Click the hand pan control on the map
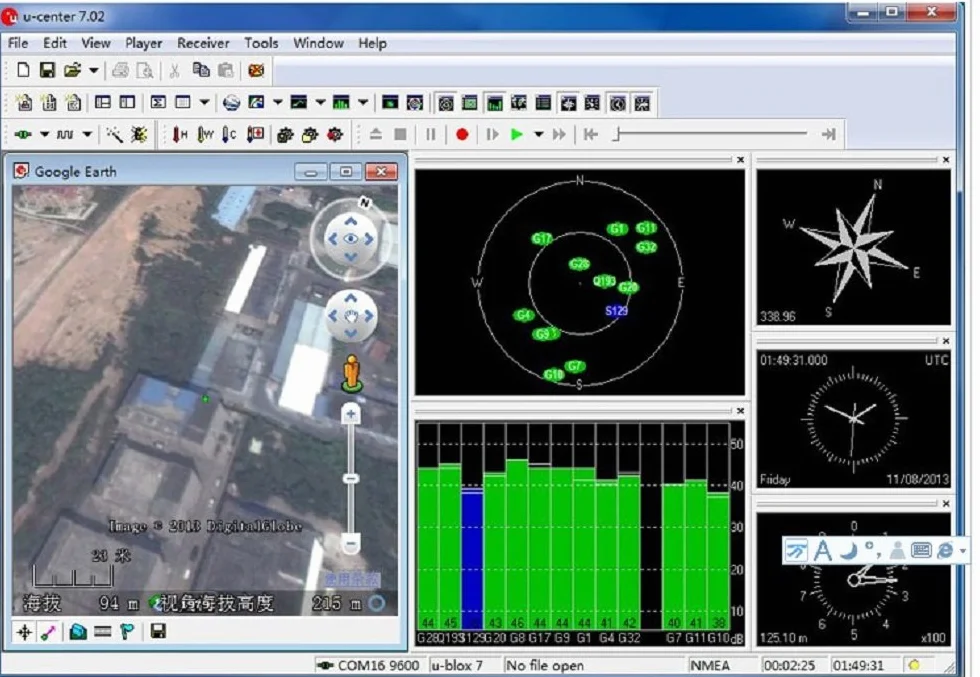Screen dimensions: 980x677 click(351, 316)
